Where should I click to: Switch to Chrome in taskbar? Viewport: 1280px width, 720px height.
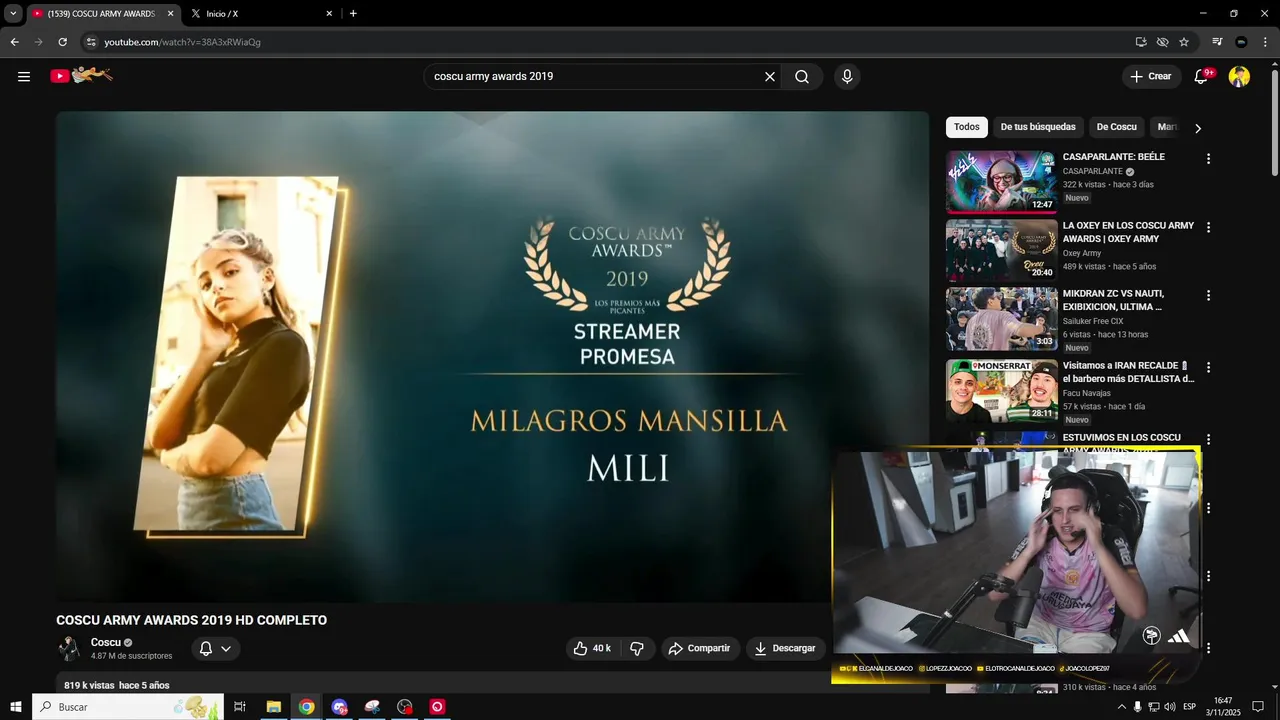pyautogui.click(x=306, y=707)
